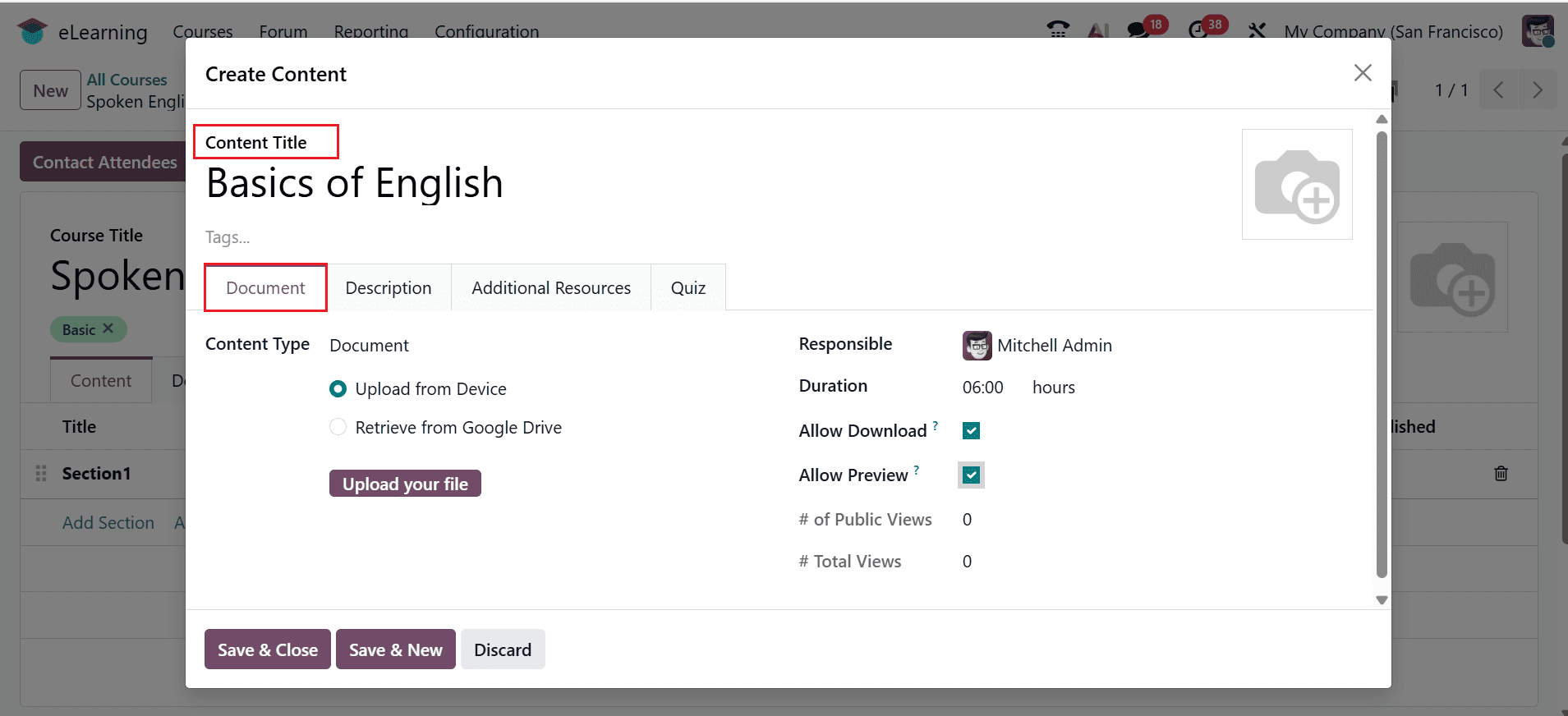Switch to the Document tab
The width and height of the screenshot is (1568, 716).
[x=265, y=287]
